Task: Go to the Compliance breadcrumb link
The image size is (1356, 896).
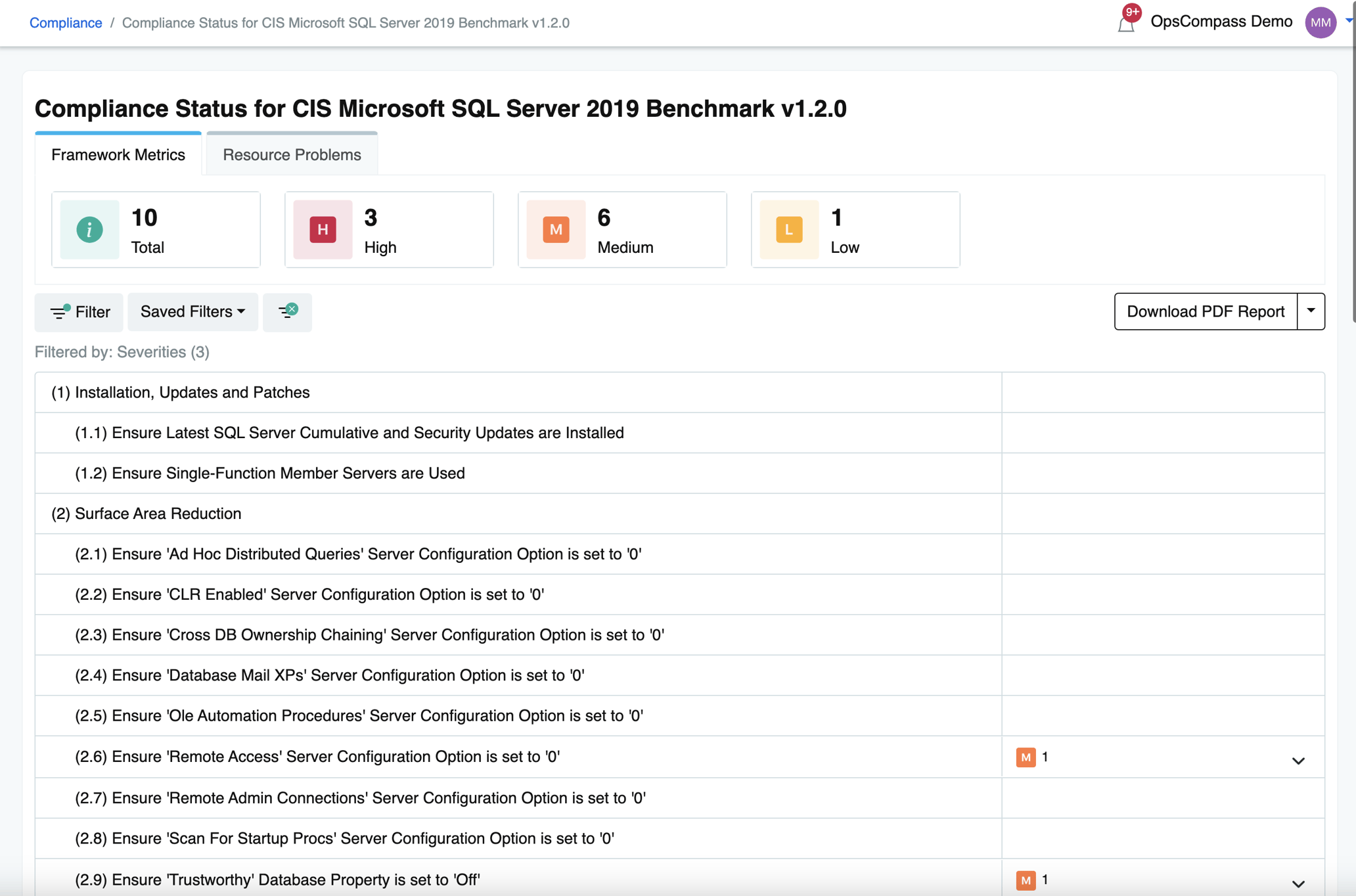Action: (66, 23)
